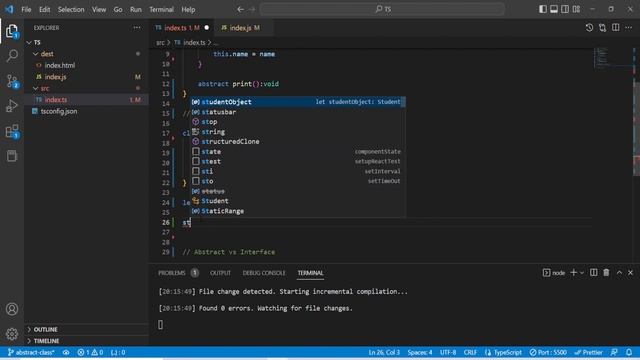Viewport: 640px width, 360px height.
Task: Open the Search view in activity bar
Action: [x=12, y=56]
